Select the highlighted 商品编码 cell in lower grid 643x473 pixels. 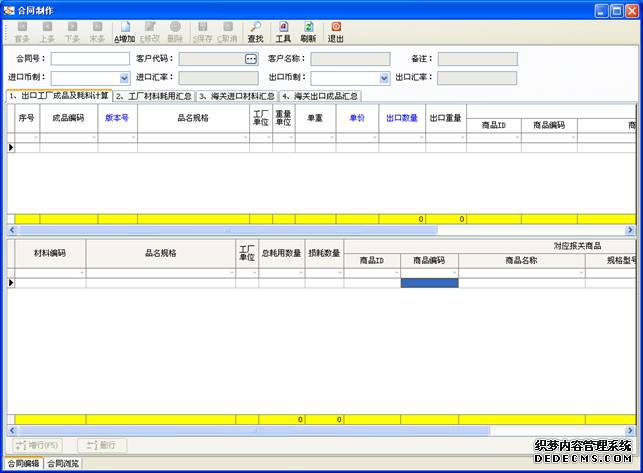[429, 283]
